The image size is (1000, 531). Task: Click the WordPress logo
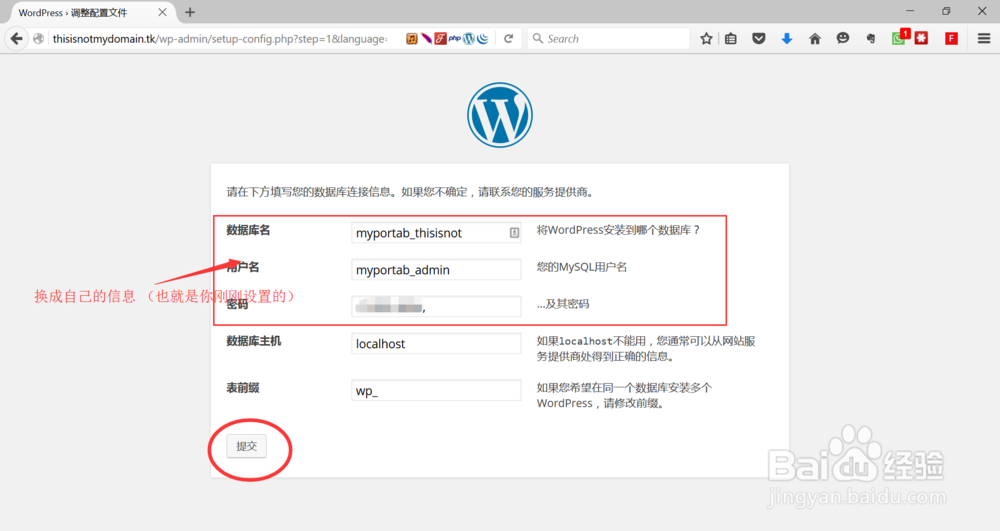click(x=500, y=115)
